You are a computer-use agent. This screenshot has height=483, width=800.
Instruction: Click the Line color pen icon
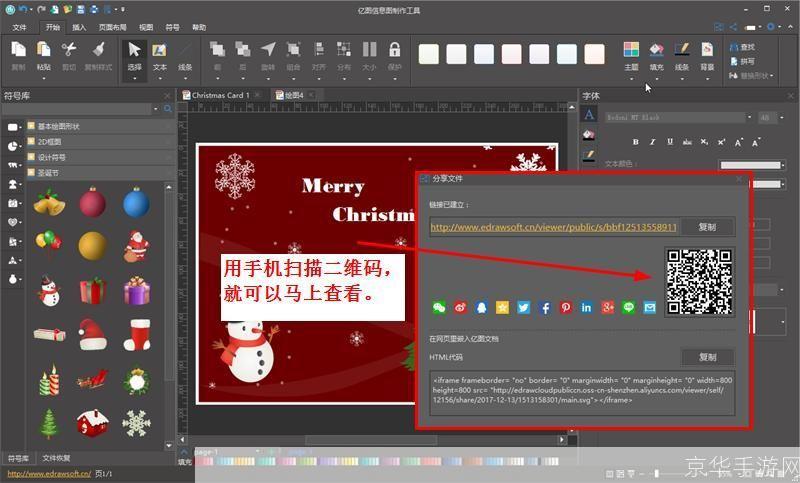tap(682, 49)
